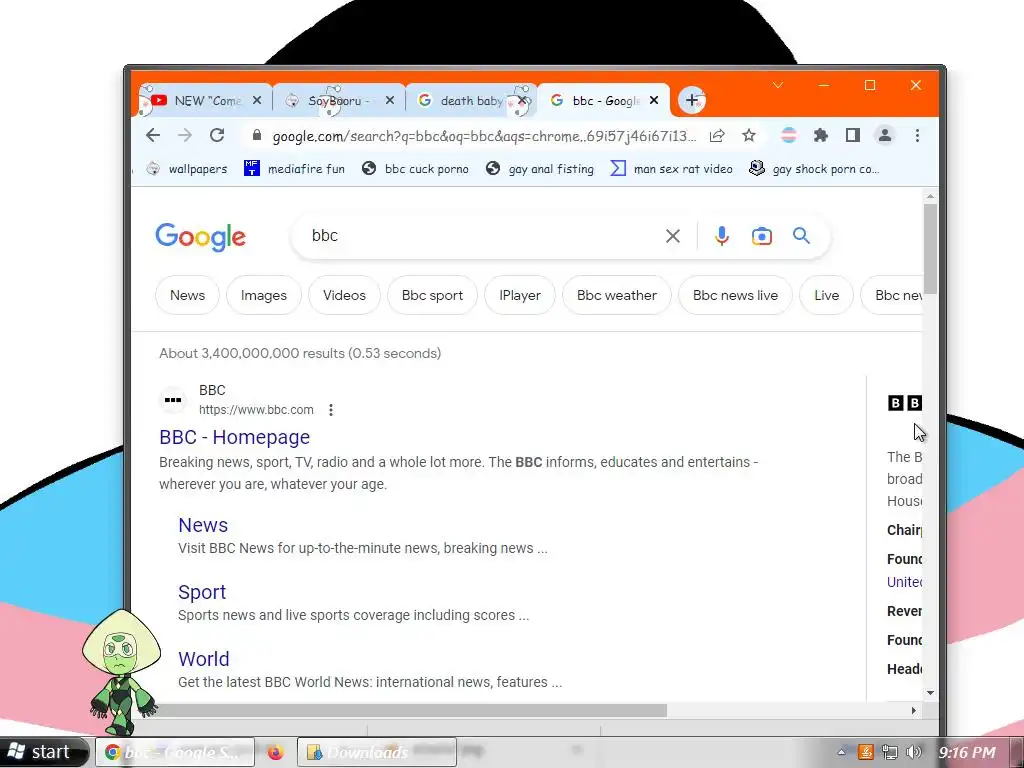Expand the tab search chevron
This screenshot has height=768, width=1024.
[x=778, y=86]
